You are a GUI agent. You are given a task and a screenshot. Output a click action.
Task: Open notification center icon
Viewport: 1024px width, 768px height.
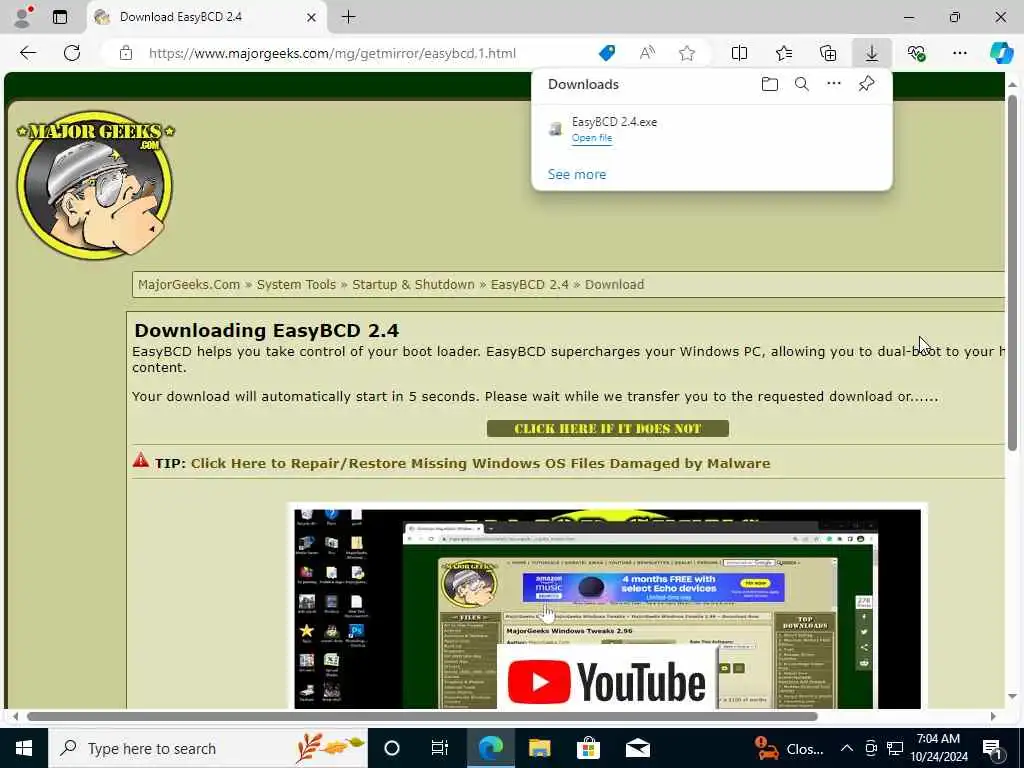tap(992, 748)
